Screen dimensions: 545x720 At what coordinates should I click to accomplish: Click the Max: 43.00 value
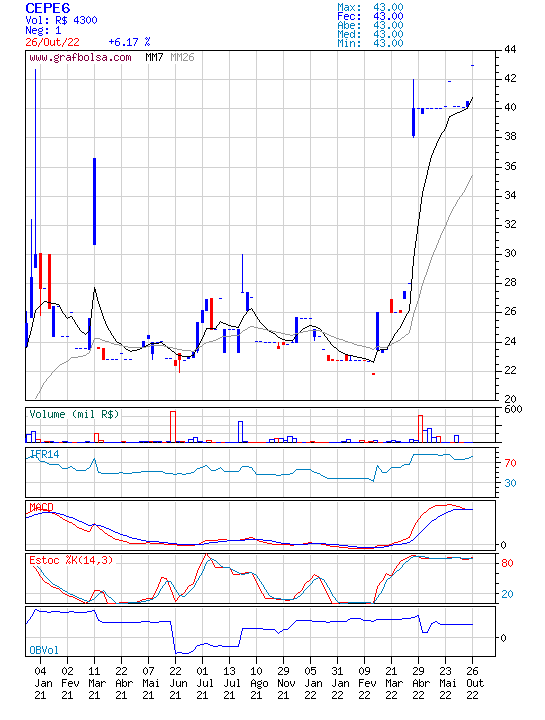click(370, 7)
